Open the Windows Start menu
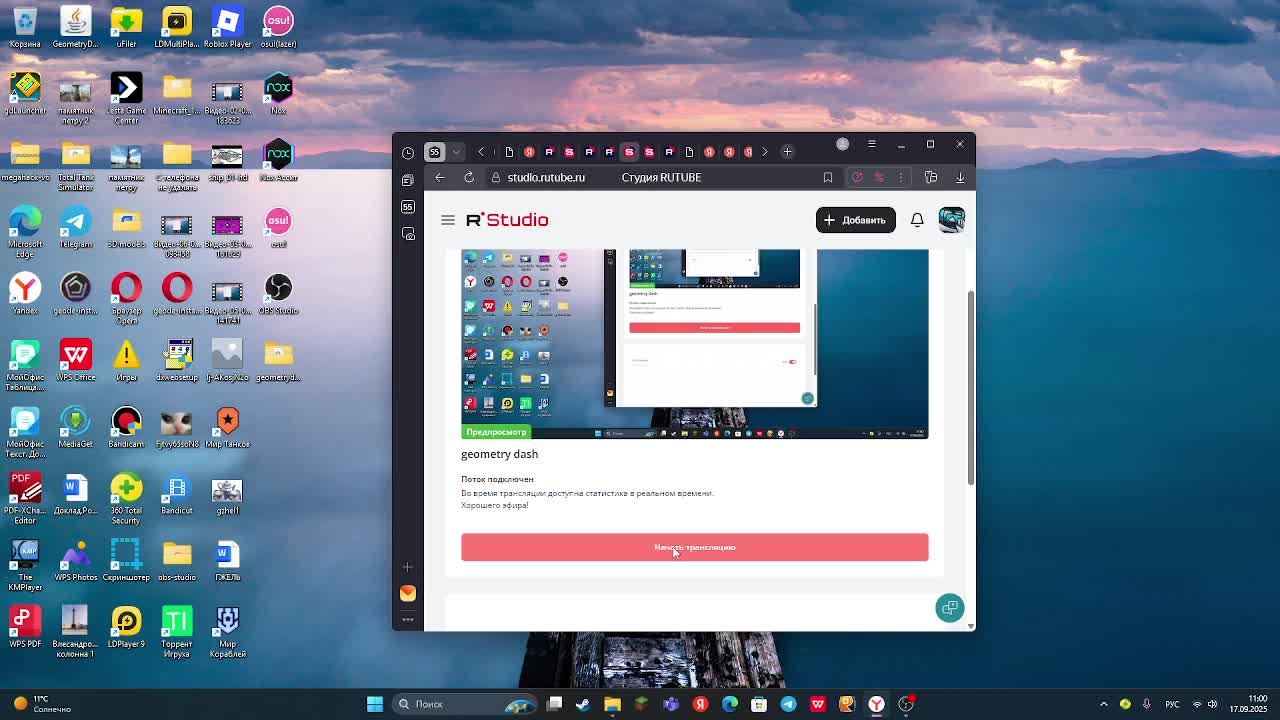1280x720 pixels. [x=375, y=704]
